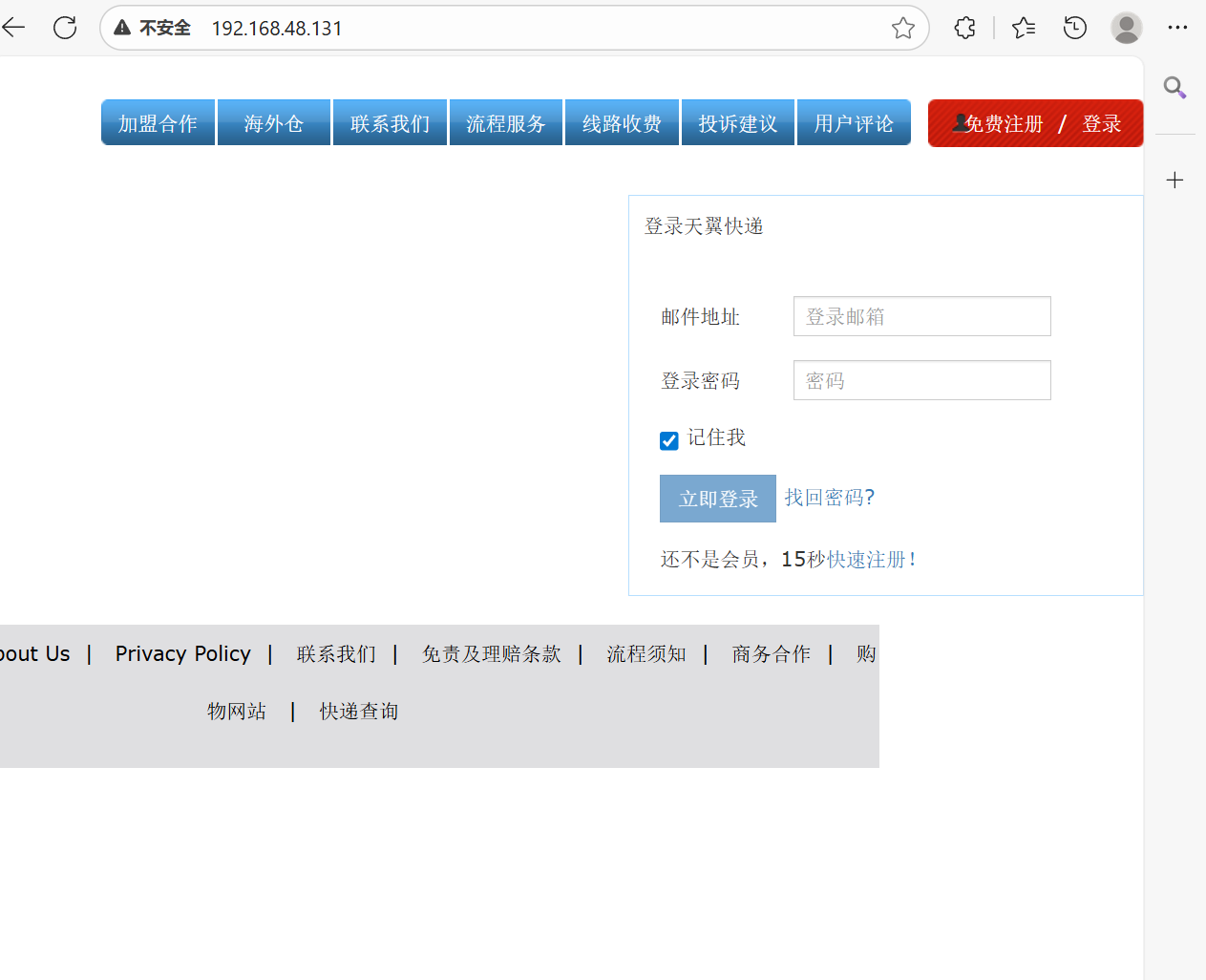Open the user profile avatar
This screenshot has width=1206, height=980.
tap(1127, 28)
